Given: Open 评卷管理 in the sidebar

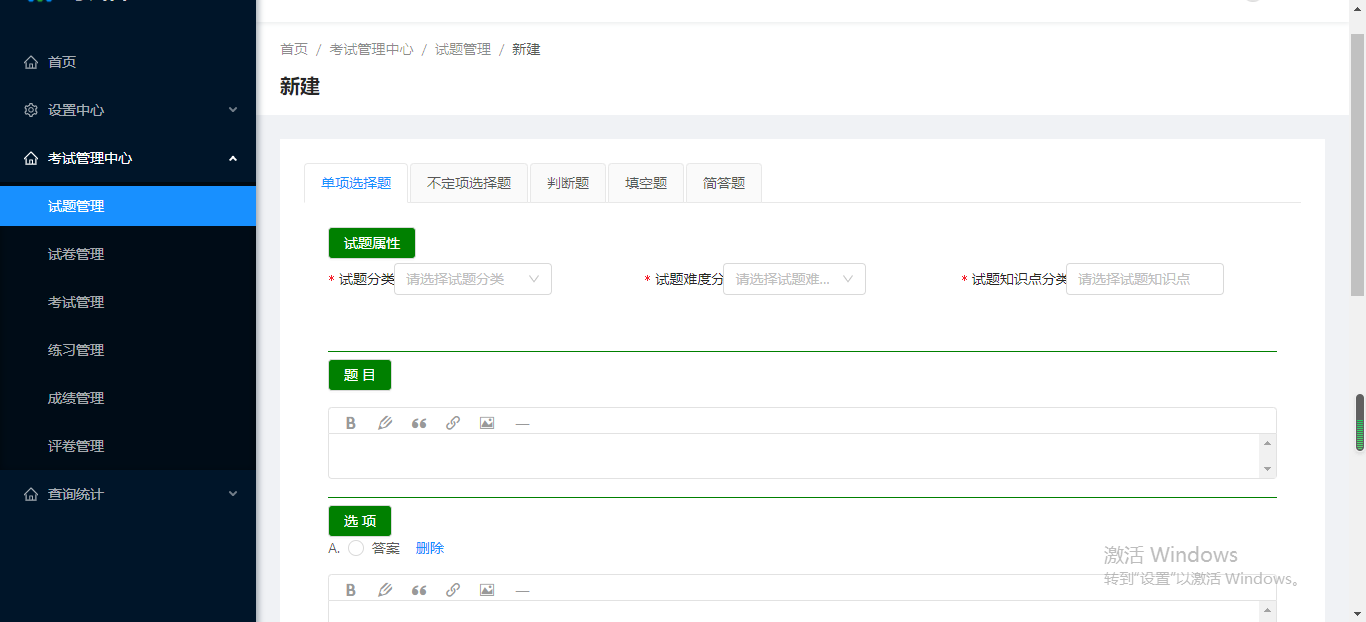Looking at the screenshot, I should pyautogui.click(x=128, y=446).
